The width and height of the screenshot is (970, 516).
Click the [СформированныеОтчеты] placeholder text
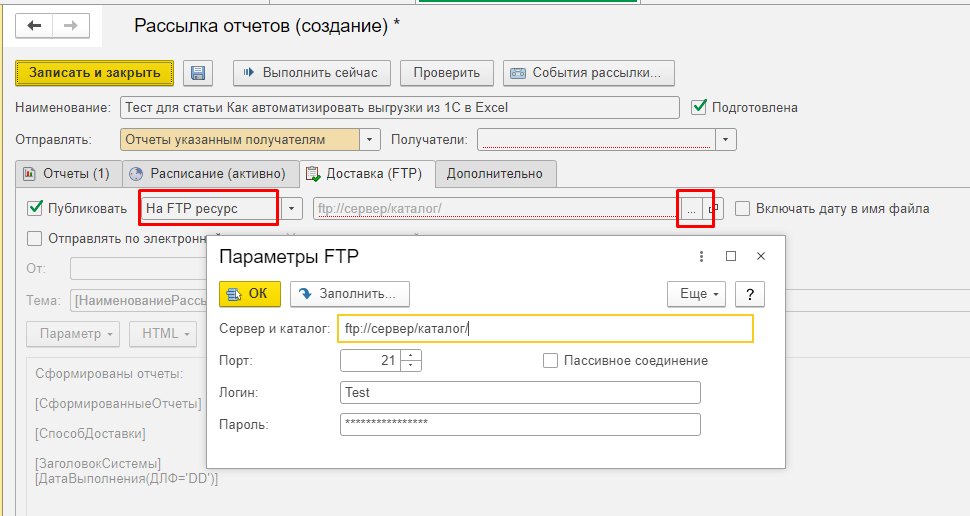[118, 404]
